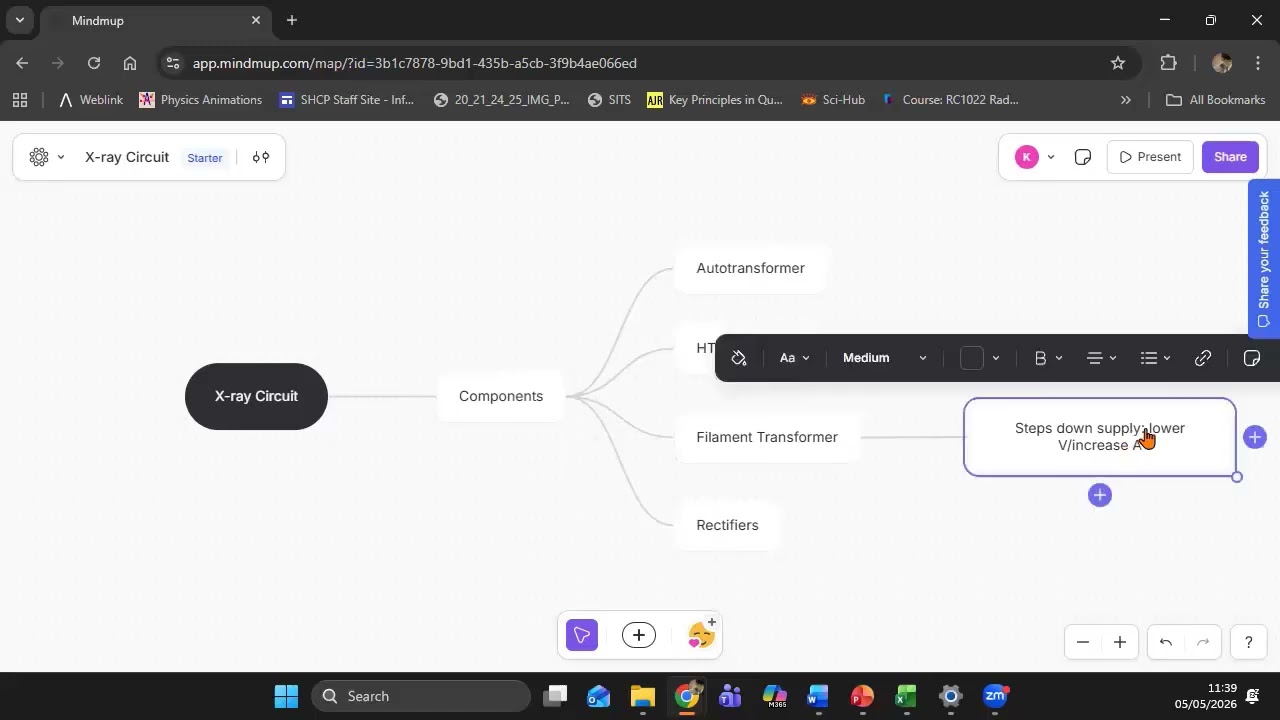Viewport: 1280px width, 720px height.
Task: Open the browser extensions puzzle icon
Action: point(1168,63)
